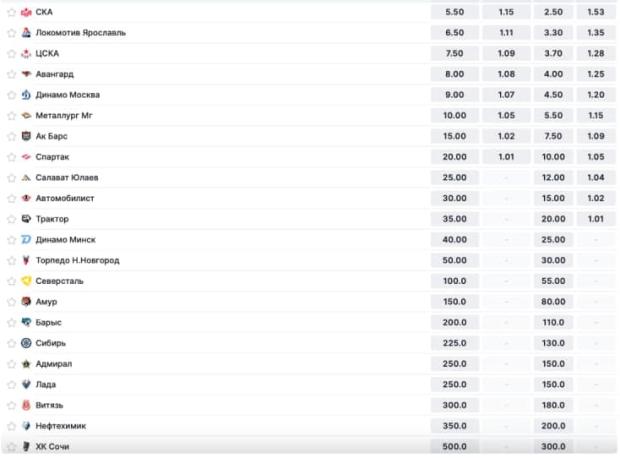
Task: Click the Барыс team logo
Action: click(x=26, y=322)
